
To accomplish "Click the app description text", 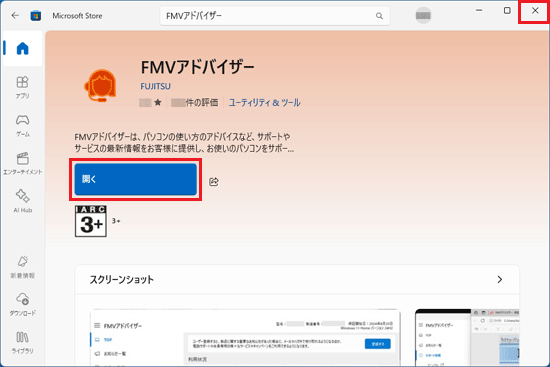I will [x=185, y=143].
